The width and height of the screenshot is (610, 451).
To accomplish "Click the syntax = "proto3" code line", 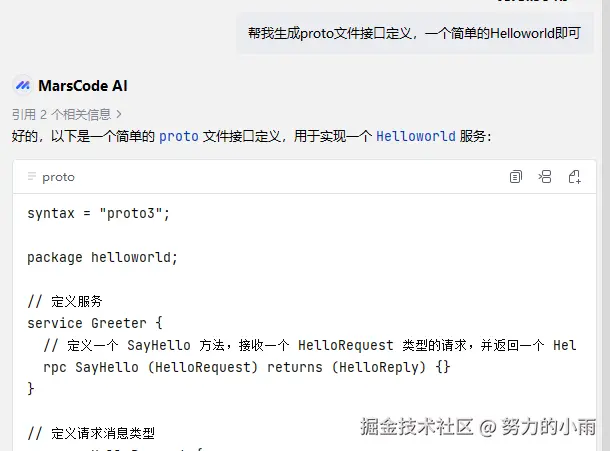I will pos(99,213).
